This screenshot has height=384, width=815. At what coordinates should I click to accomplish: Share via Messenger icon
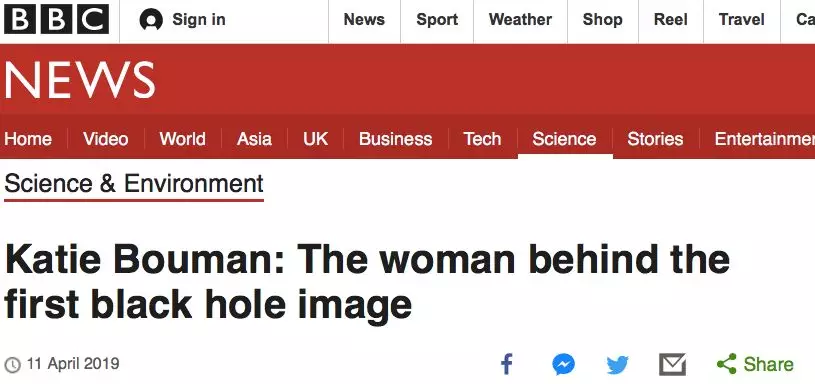[x=563, y=364]
